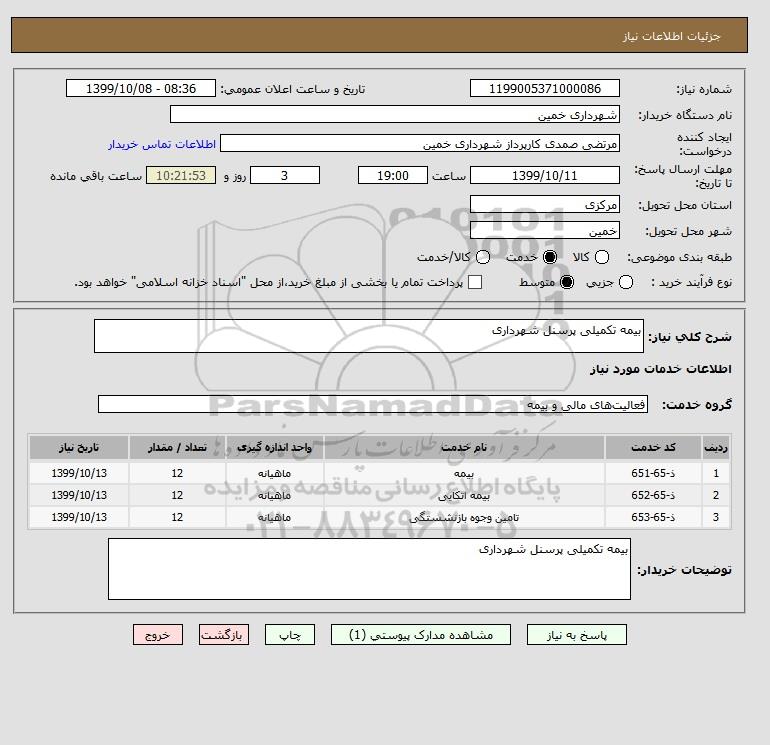Click the واحد اندازه گیری column header
The width and height of the screenshot is (770, 745).
tap(275, 447)
